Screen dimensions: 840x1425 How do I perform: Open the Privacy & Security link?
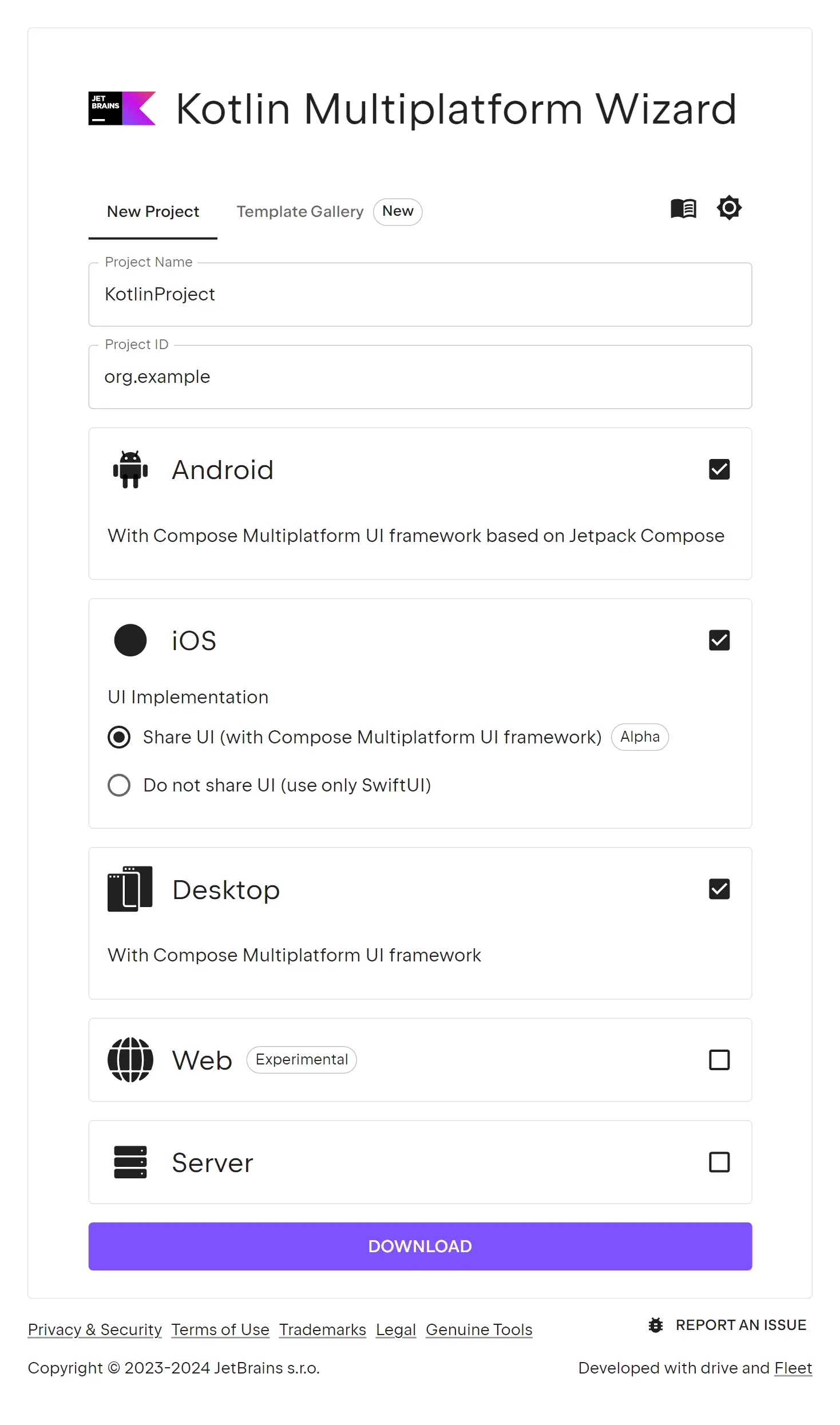tap(95, 1329)
